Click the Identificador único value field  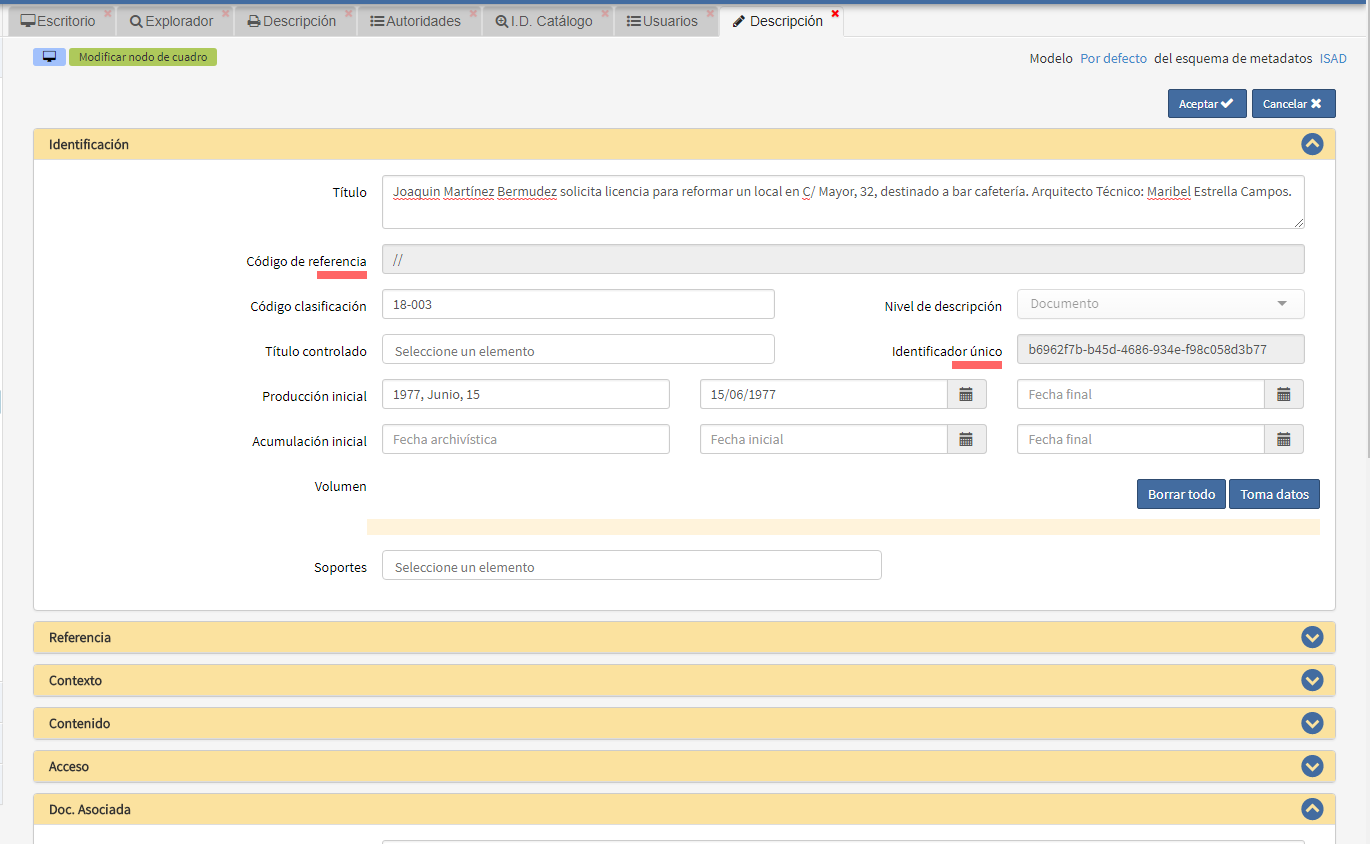pos(1160,349)
